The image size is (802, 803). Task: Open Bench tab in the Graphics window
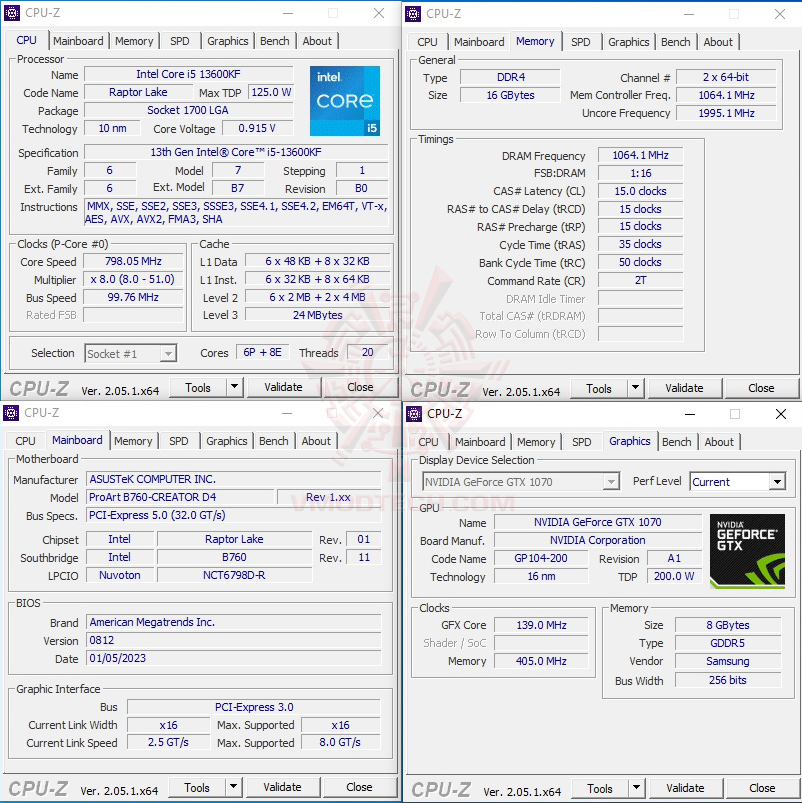(677, 442)
